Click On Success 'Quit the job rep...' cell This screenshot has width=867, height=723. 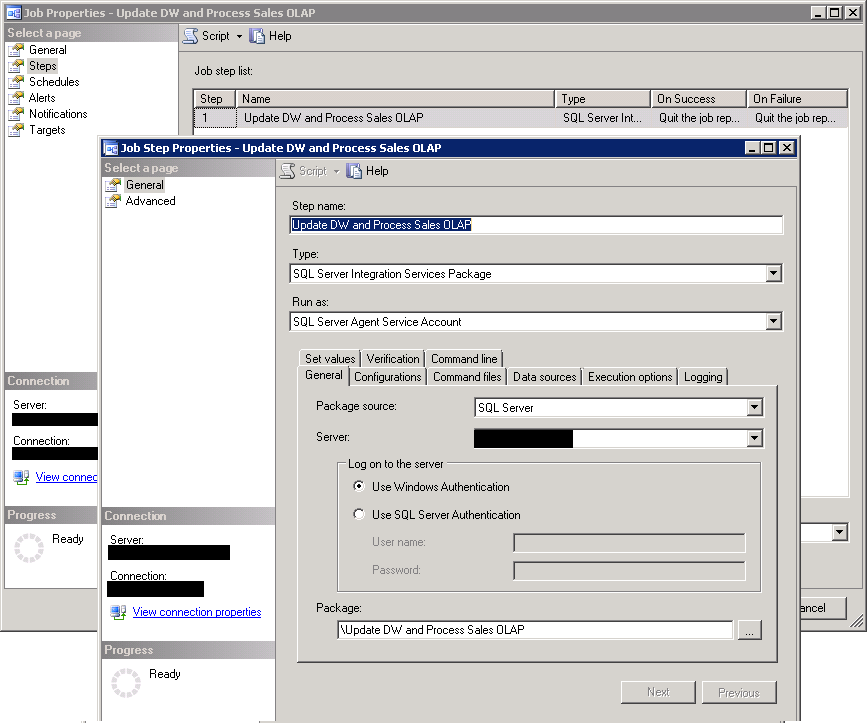pos(699,118)
